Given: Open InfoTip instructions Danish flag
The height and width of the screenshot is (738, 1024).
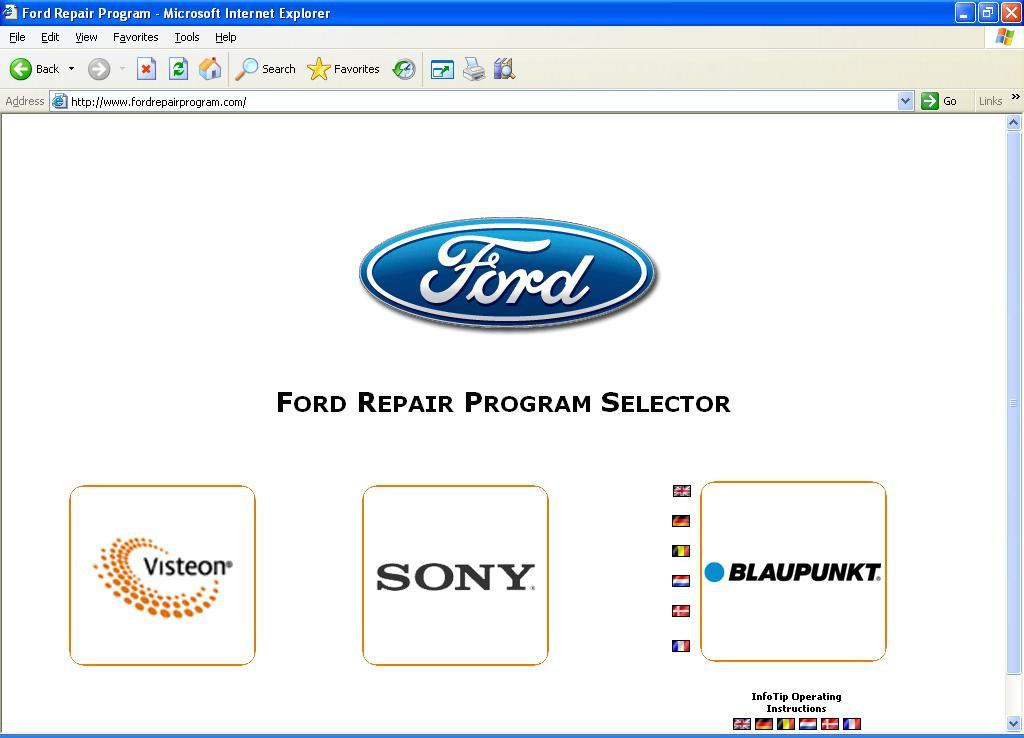Looking at the screenshot, I should (830, 724).
